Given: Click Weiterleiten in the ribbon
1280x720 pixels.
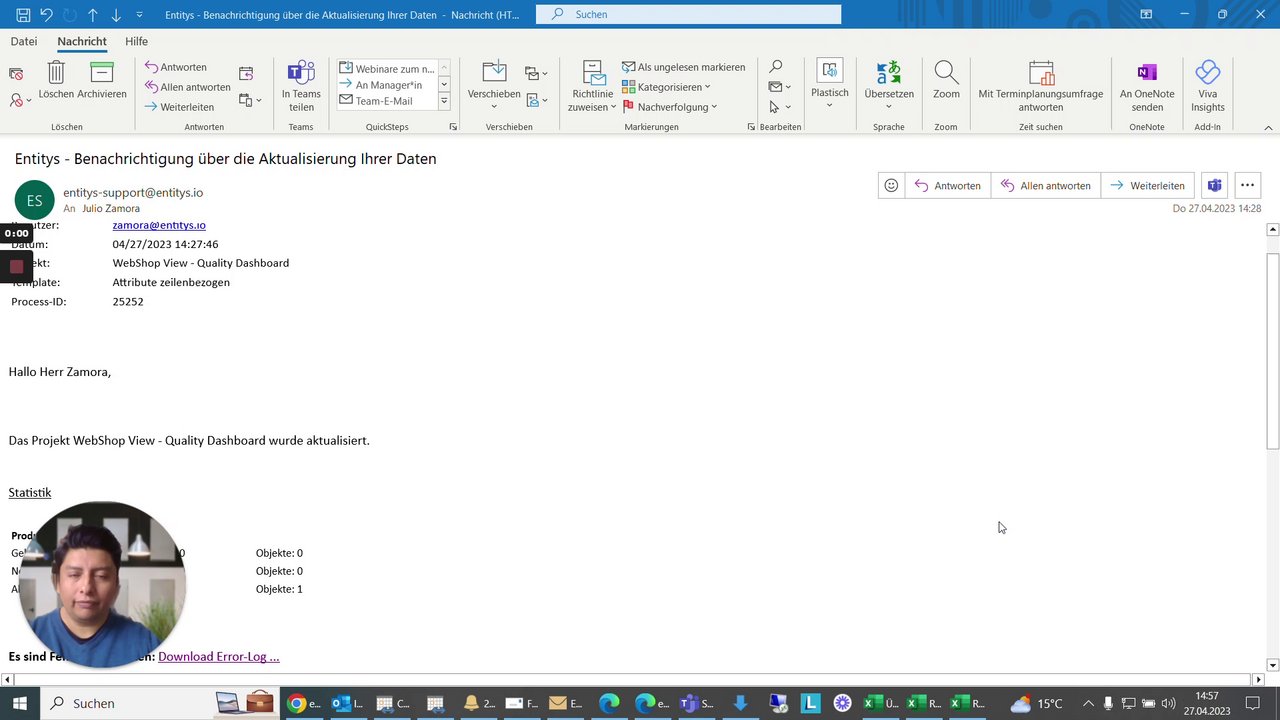Looking at the screenshot, I should 180,107.
